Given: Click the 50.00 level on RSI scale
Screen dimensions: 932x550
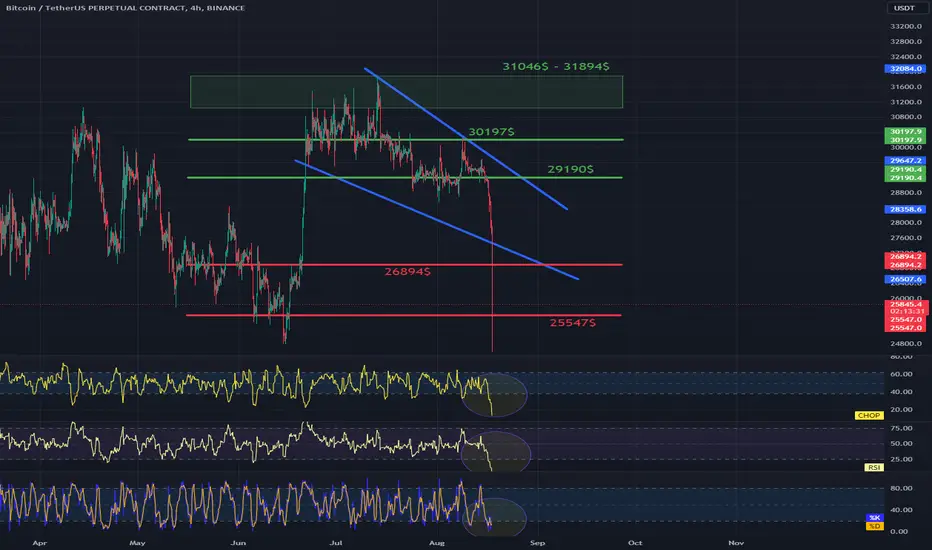Looking at the screenshot, I should (x=902, y=444).
